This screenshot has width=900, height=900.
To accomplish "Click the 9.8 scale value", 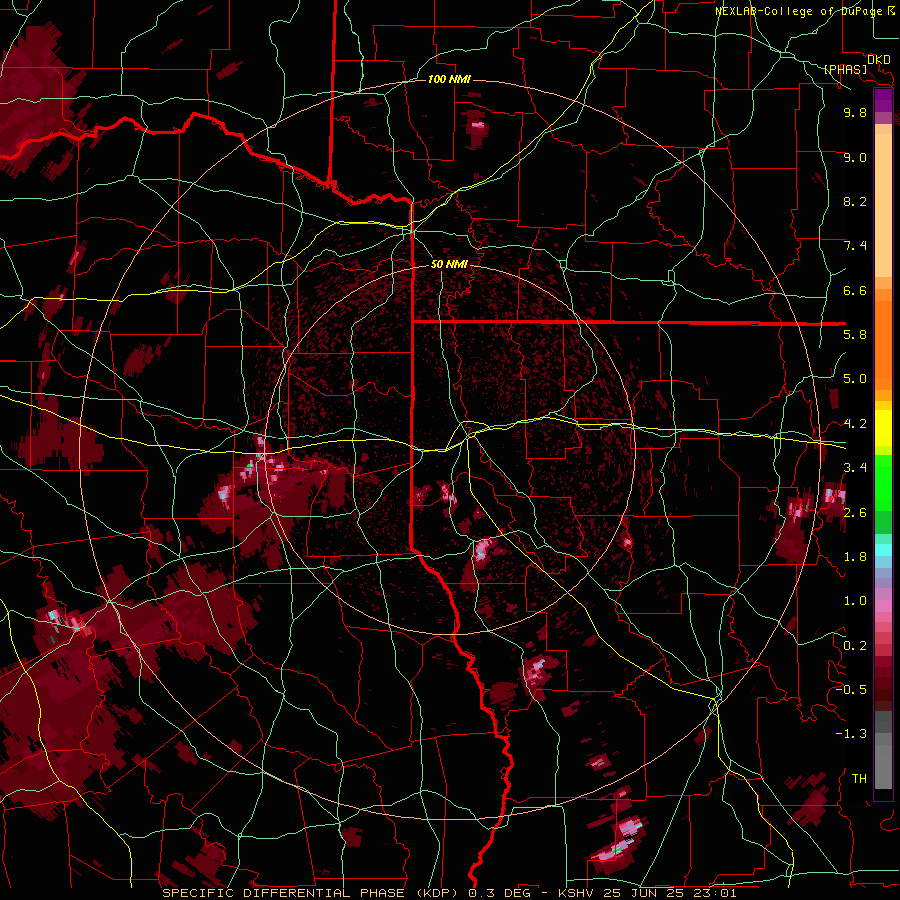I will (855, 112).
